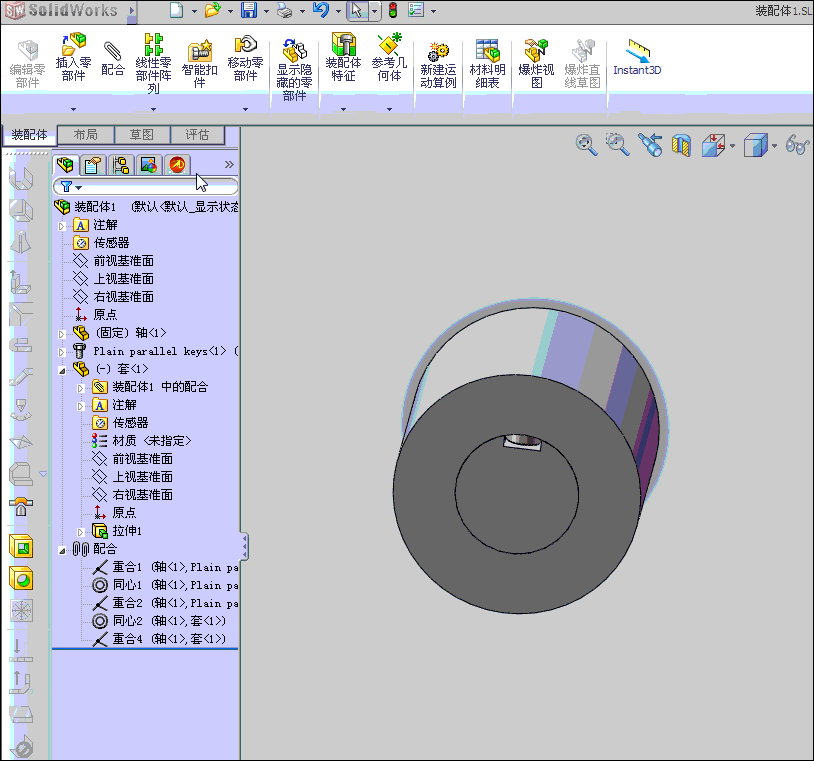
Task: Click the Zoom to Area icon
Action: (617, 144)
